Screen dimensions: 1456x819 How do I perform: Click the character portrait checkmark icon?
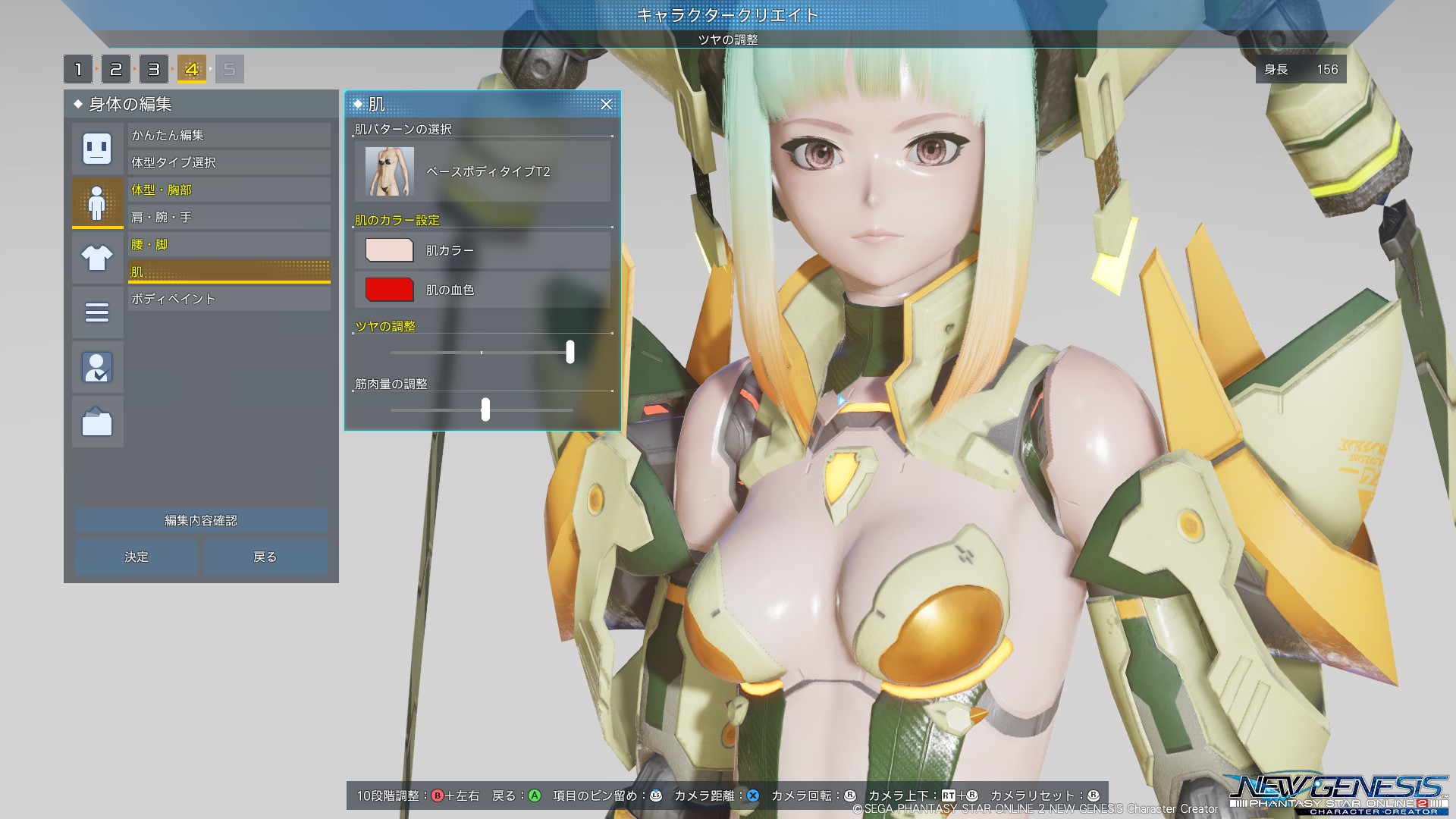(97, 367)
